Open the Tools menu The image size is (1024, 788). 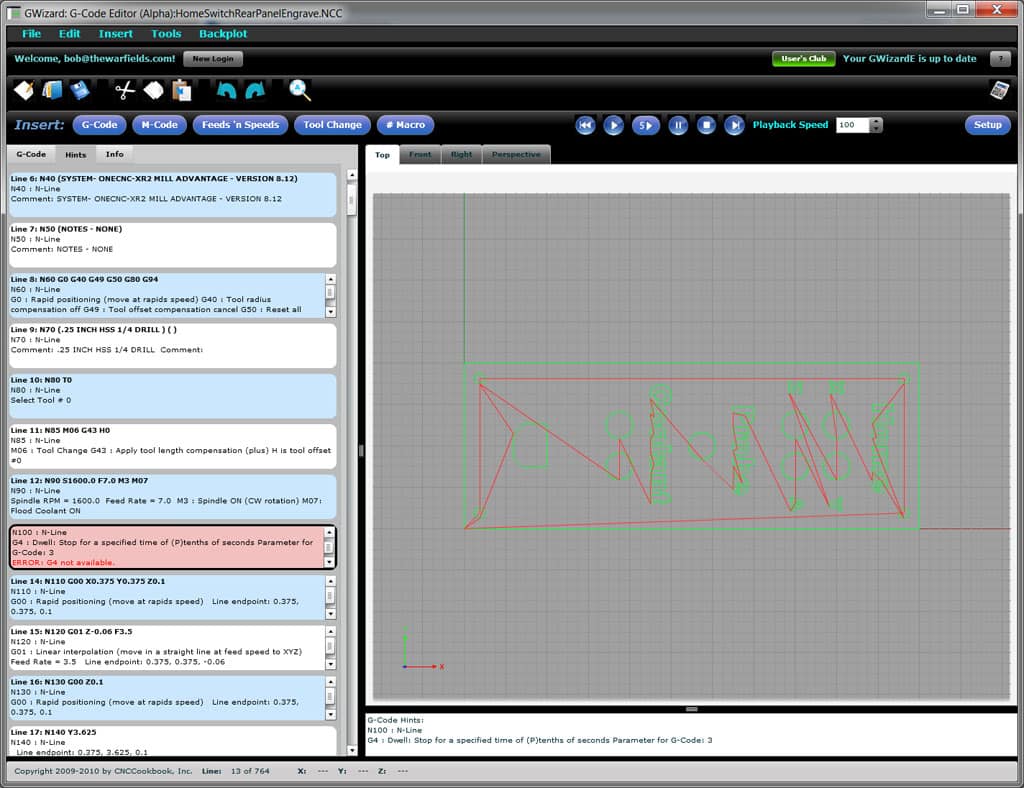tap(166, 33)
